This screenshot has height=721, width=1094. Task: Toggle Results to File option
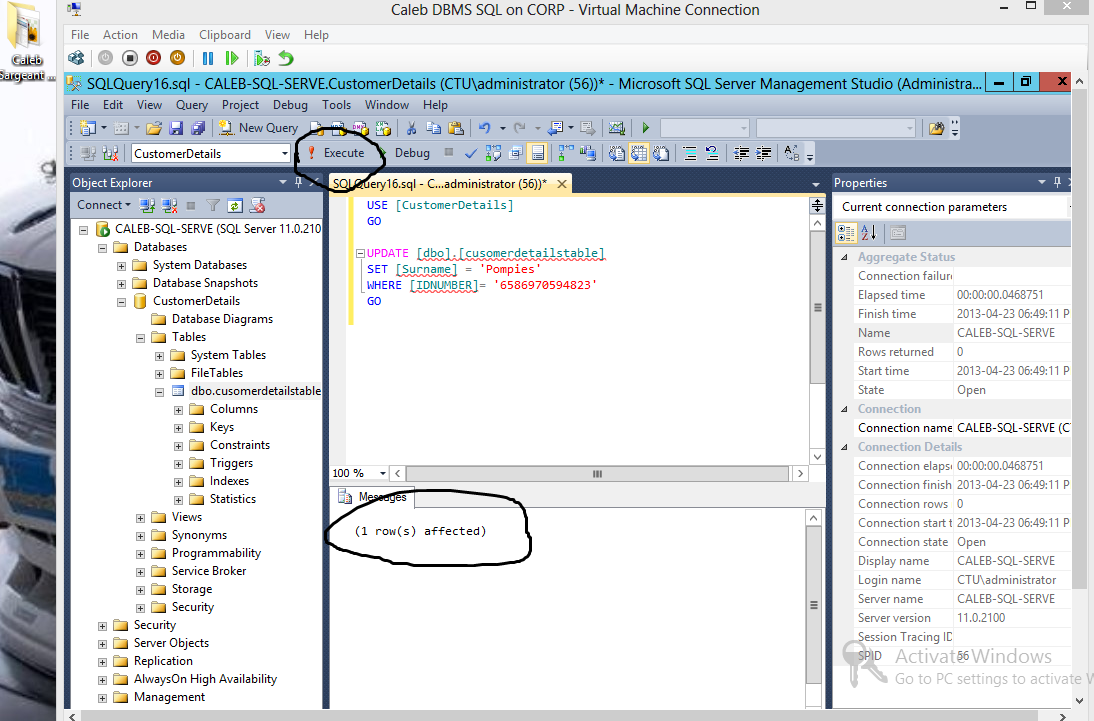pyautogui.click(x=661, y=154)
